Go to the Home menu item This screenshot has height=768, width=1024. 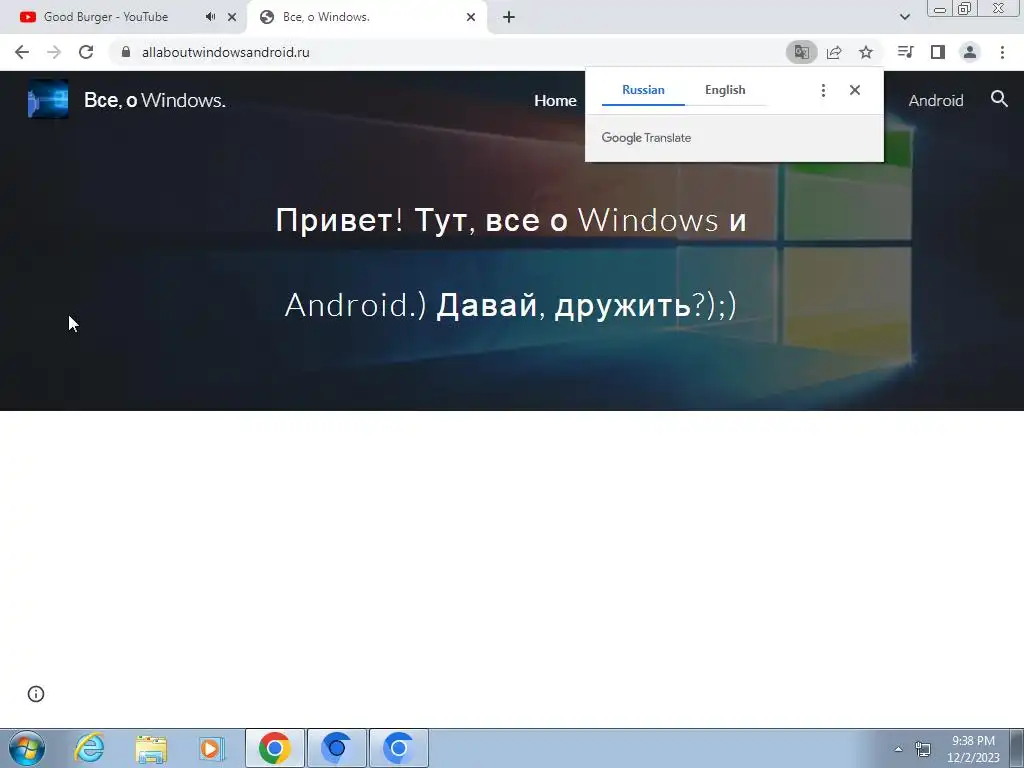point(555,101)
